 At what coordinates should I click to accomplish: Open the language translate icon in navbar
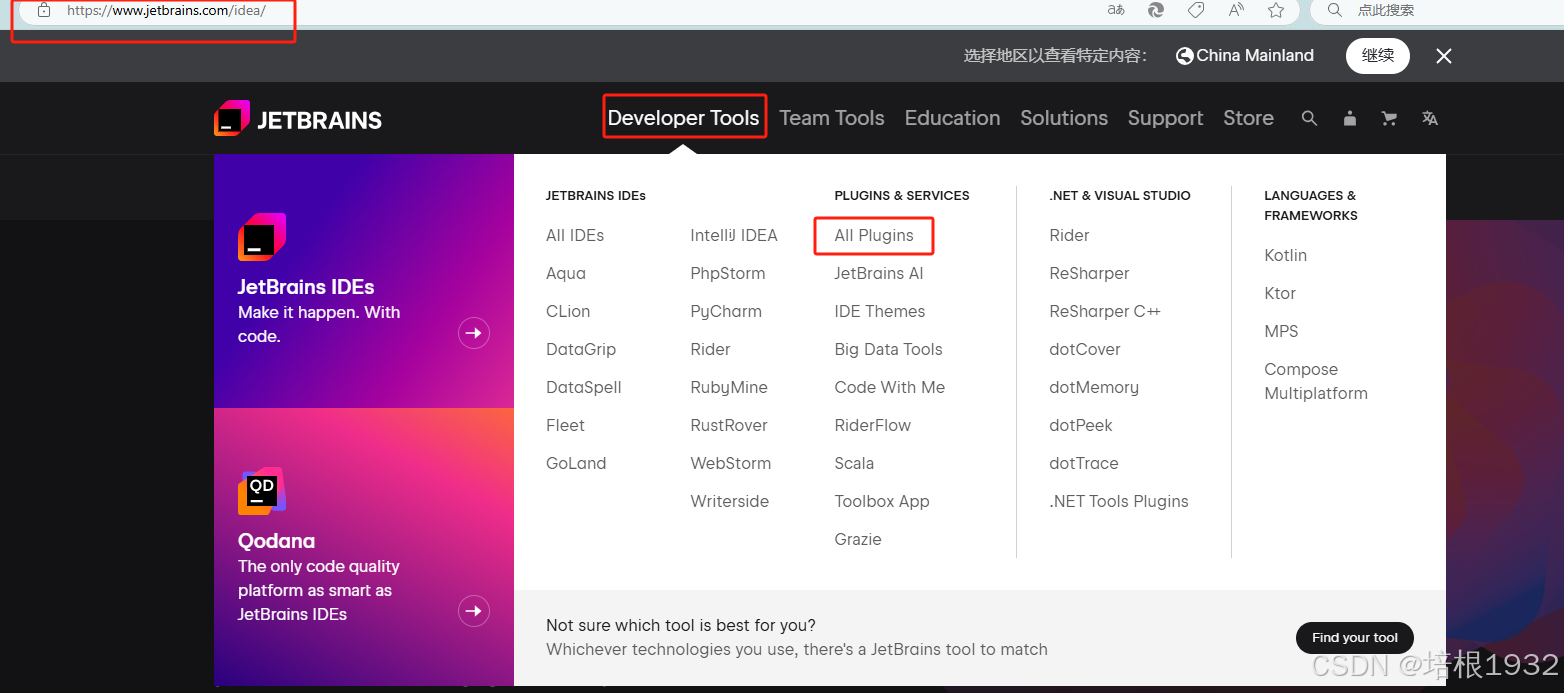[x=1430, y=118]
